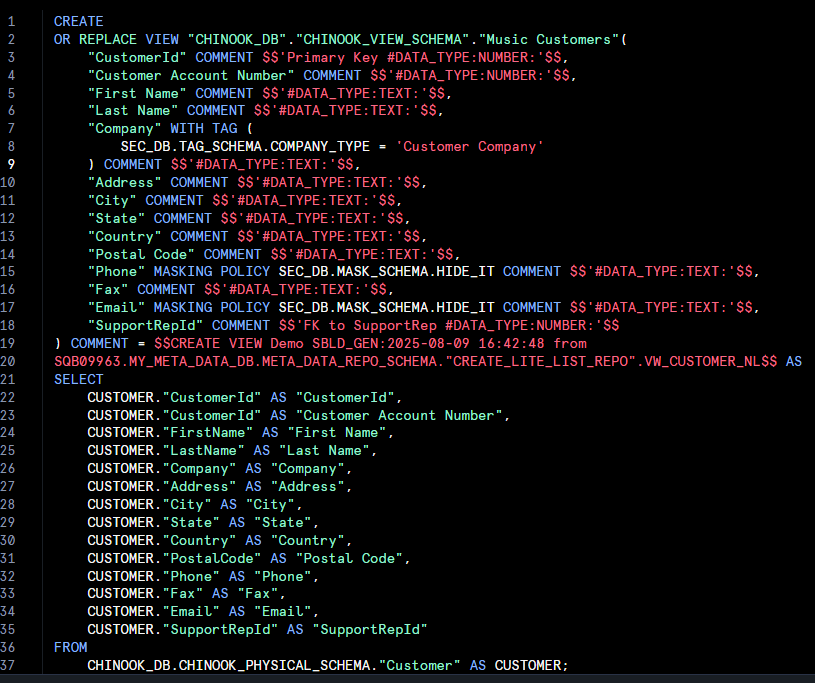Click line number 9 in the gutter
Screen dimensions: 815x683
(x=9, y=164)
